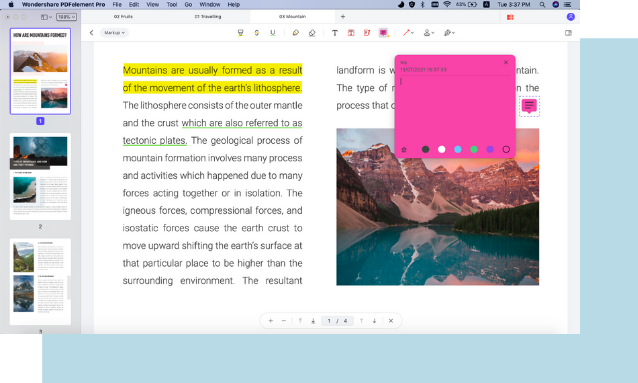
Task: Select the Strikethrough tool
Action: (x=257, y=33)
